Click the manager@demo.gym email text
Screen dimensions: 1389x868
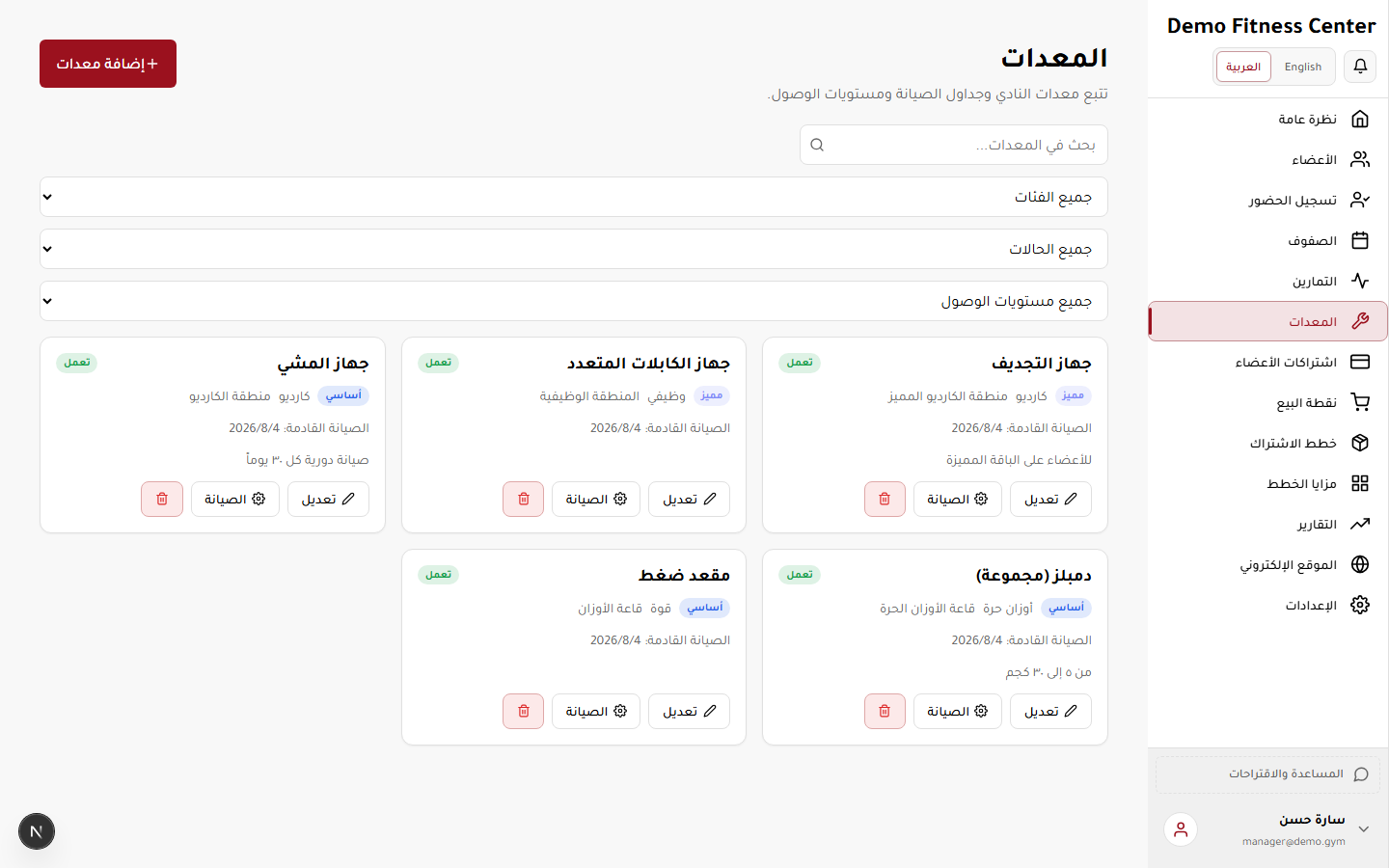click(1294, 842)
